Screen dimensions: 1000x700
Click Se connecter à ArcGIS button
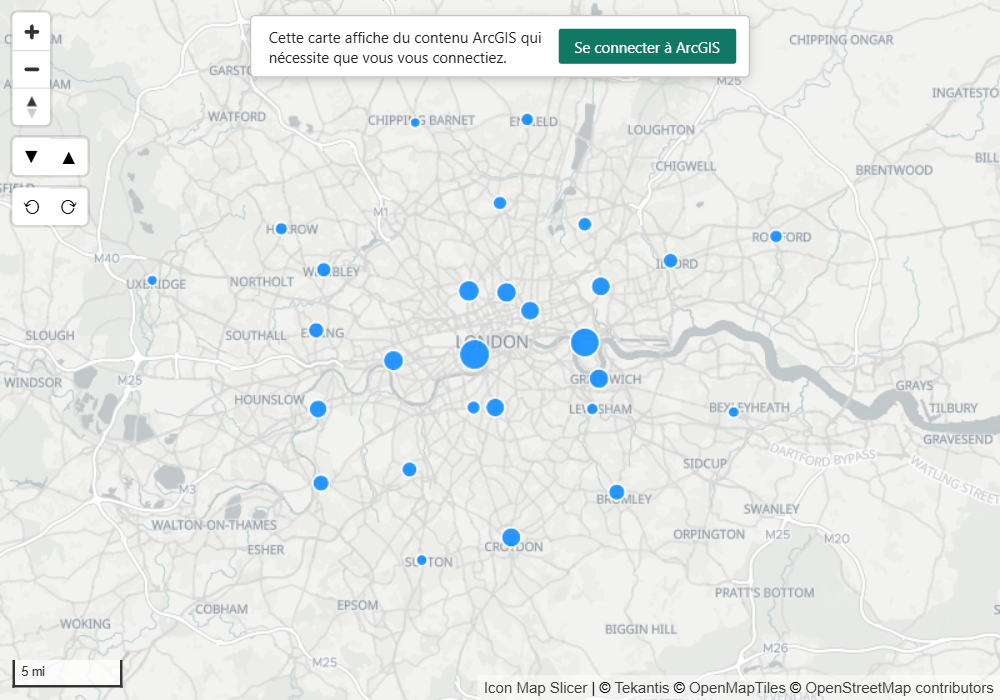[x=647, y=47]
